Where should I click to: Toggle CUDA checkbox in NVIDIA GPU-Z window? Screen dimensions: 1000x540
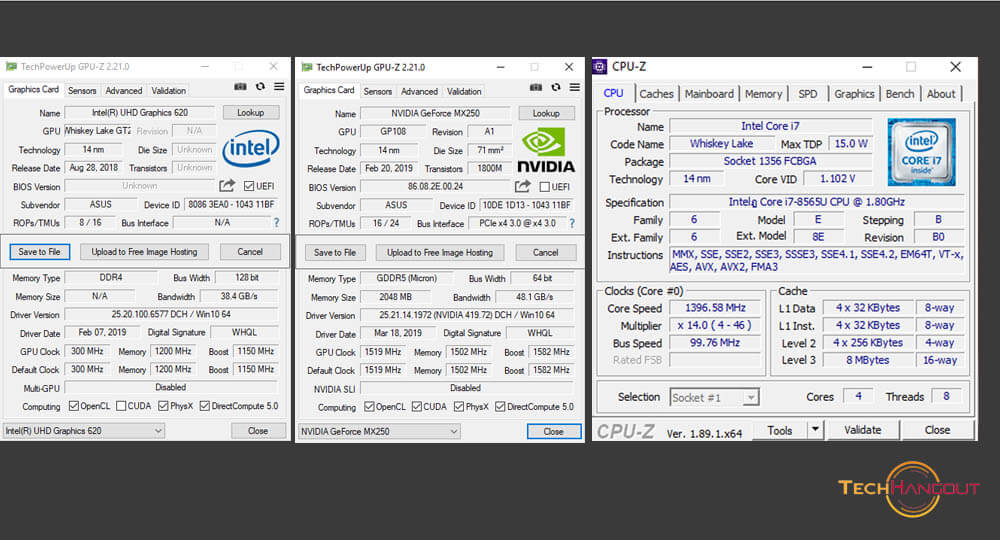[416, 406]
